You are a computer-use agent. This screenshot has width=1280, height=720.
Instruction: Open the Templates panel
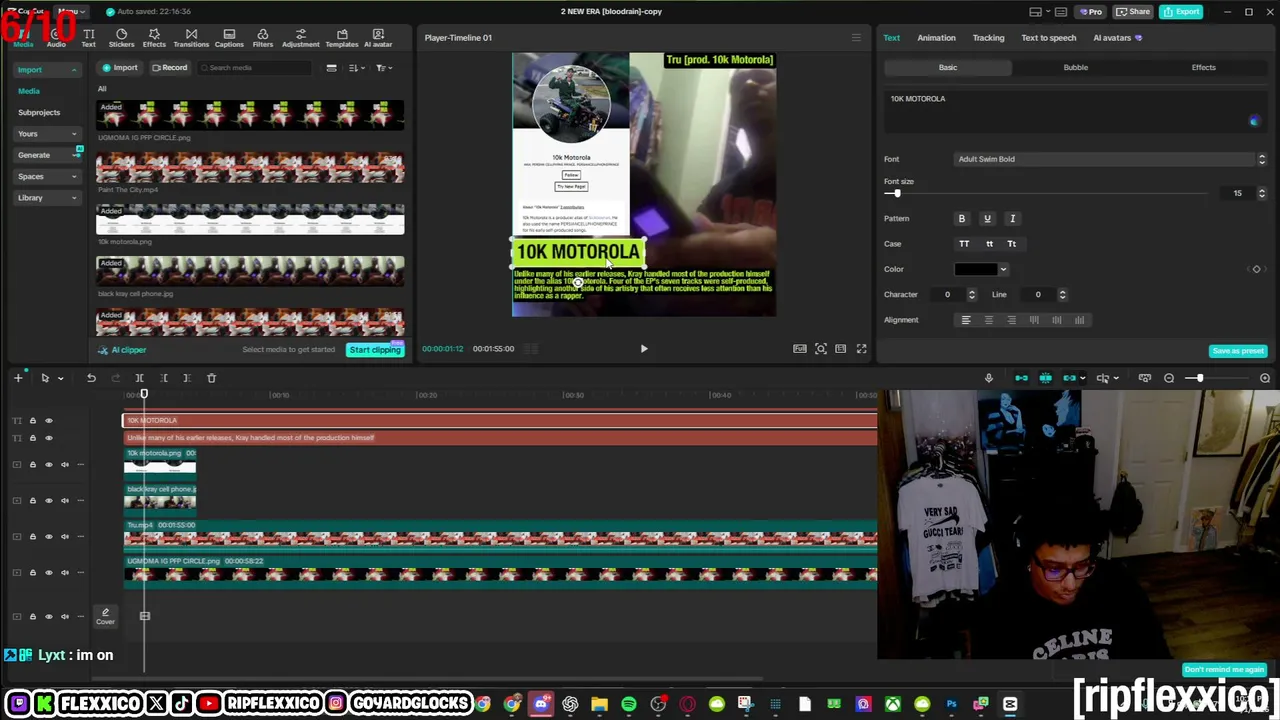click(x=342, y=38)
